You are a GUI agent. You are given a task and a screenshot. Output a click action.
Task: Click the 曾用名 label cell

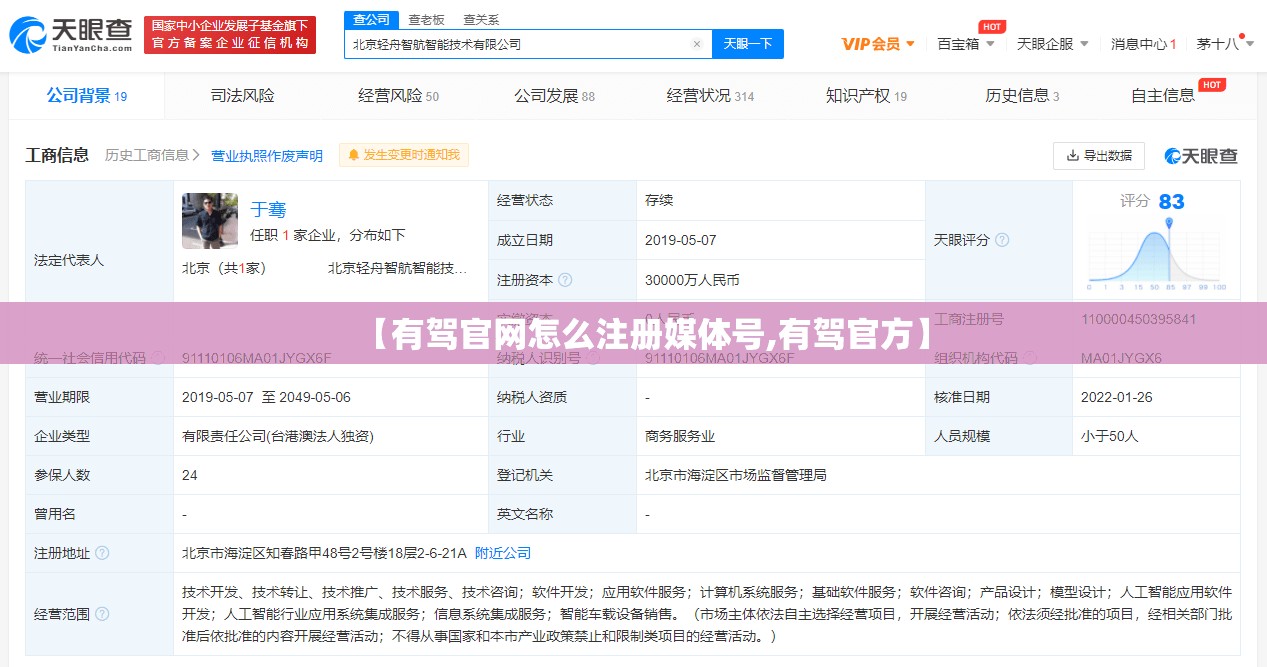[99, 514]
